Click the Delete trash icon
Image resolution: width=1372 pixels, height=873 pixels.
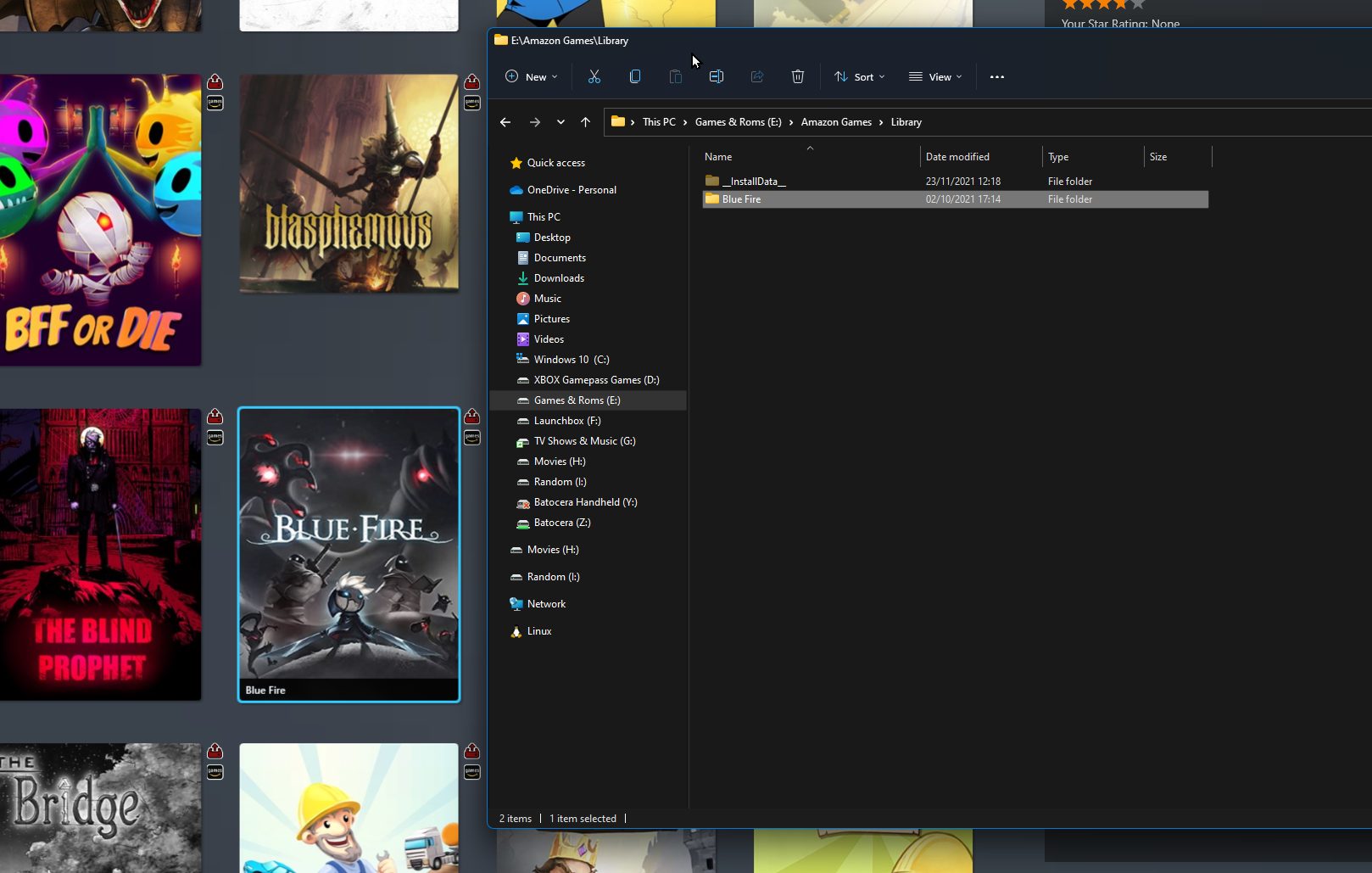[798, 76]
